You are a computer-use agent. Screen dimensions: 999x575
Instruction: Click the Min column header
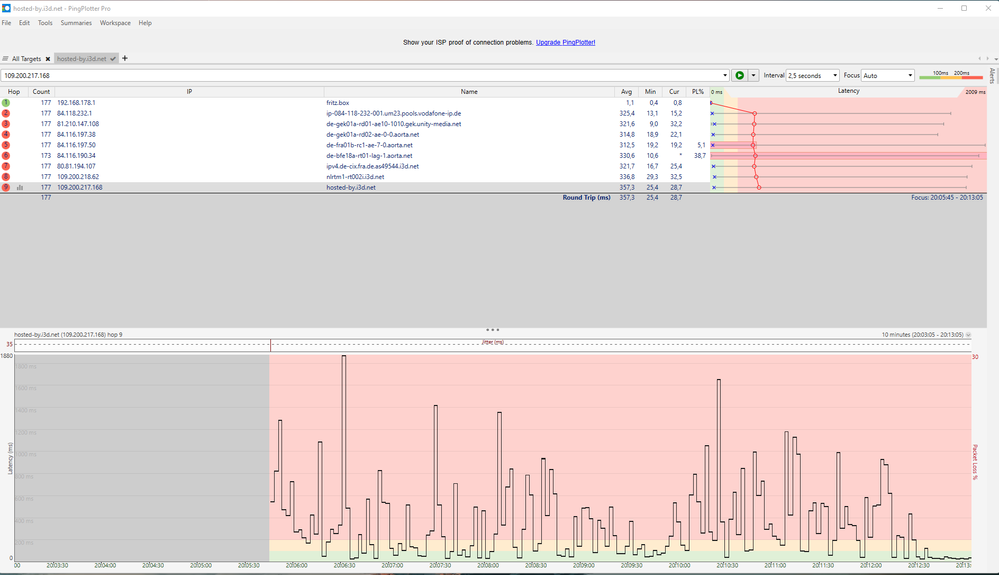coord(650,92)
